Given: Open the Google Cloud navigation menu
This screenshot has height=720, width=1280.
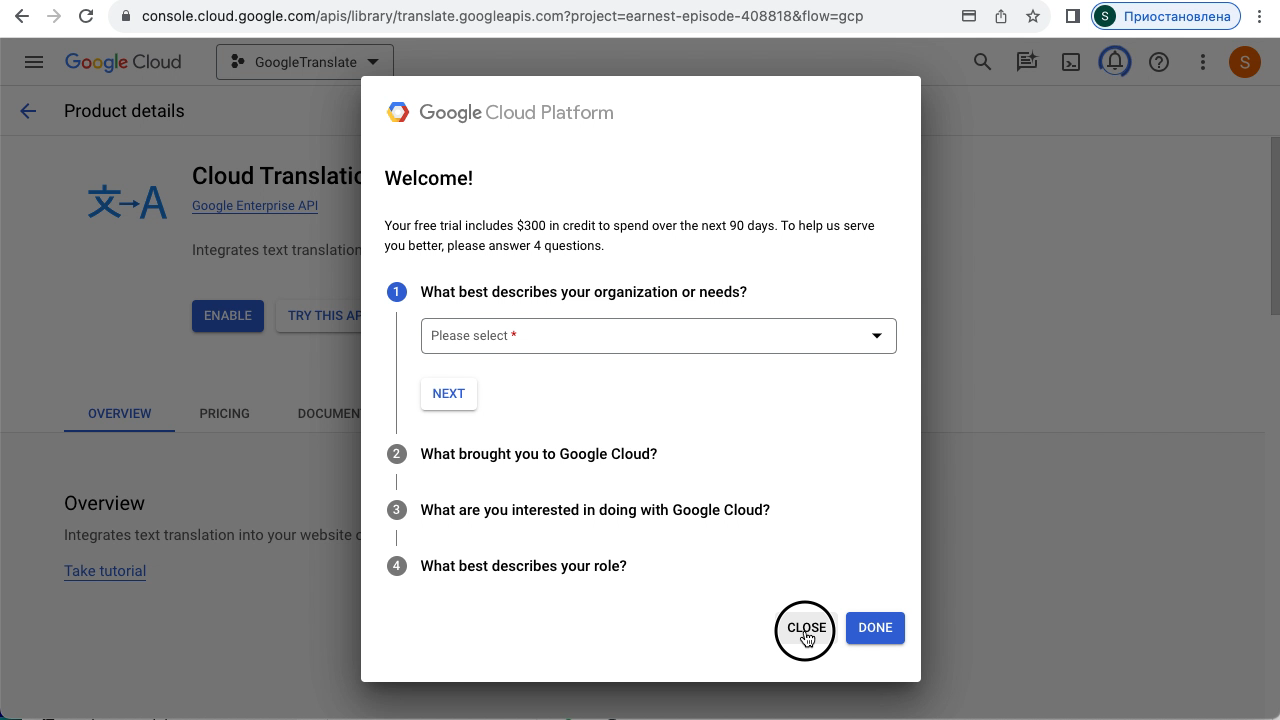Looking at the screenshot, I should pyautogui.click(x=34, y=62).
